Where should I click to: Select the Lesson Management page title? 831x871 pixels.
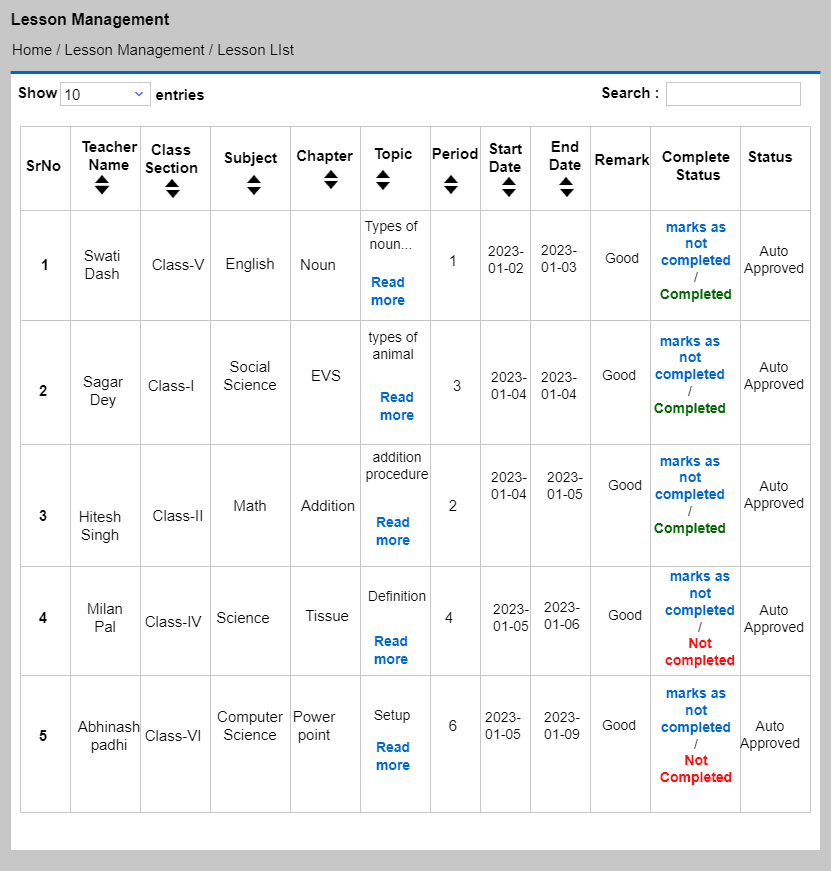[90, 19]
